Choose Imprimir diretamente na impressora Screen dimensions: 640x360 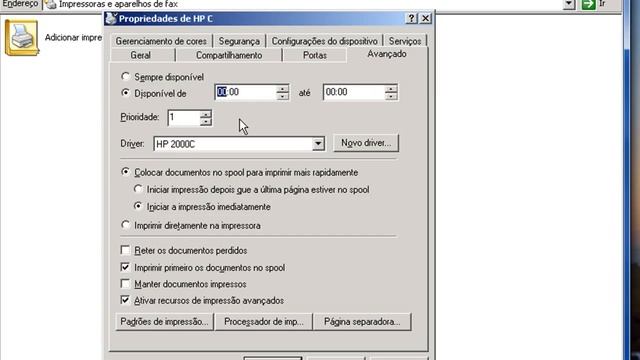coord(125,225)
